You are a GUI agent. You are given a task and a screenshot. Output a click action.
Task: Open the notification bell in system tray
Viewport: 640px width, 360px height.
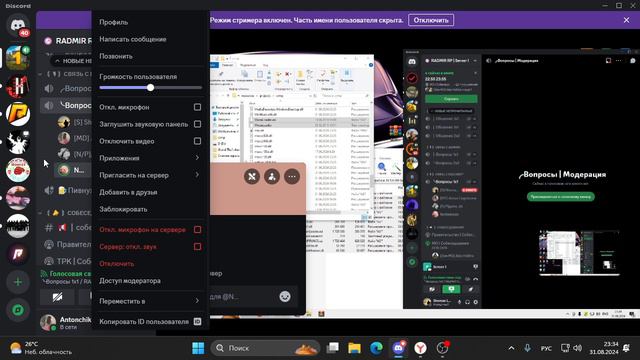coord(626,348)
